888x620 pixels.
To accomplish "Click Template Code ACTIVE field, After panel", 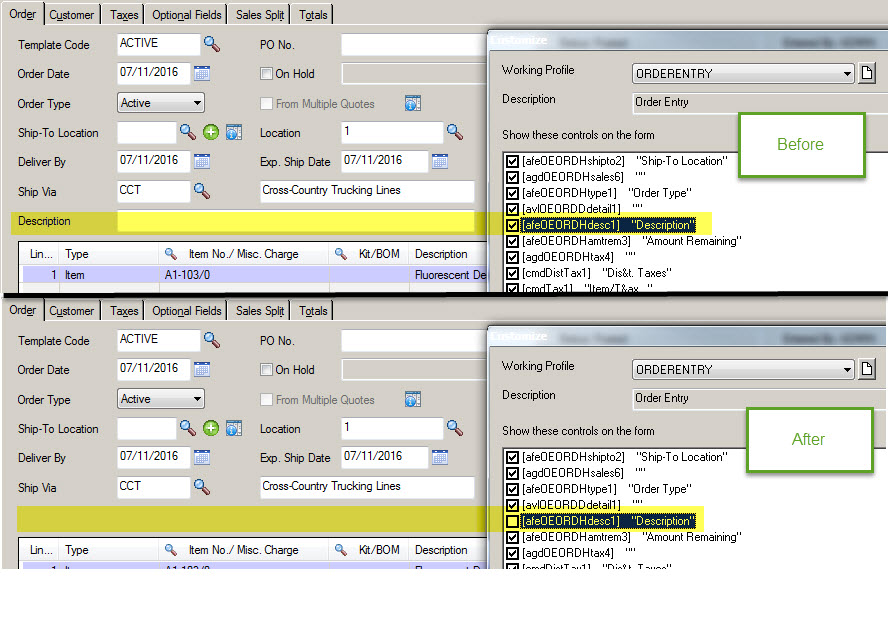I will (159, 340).
